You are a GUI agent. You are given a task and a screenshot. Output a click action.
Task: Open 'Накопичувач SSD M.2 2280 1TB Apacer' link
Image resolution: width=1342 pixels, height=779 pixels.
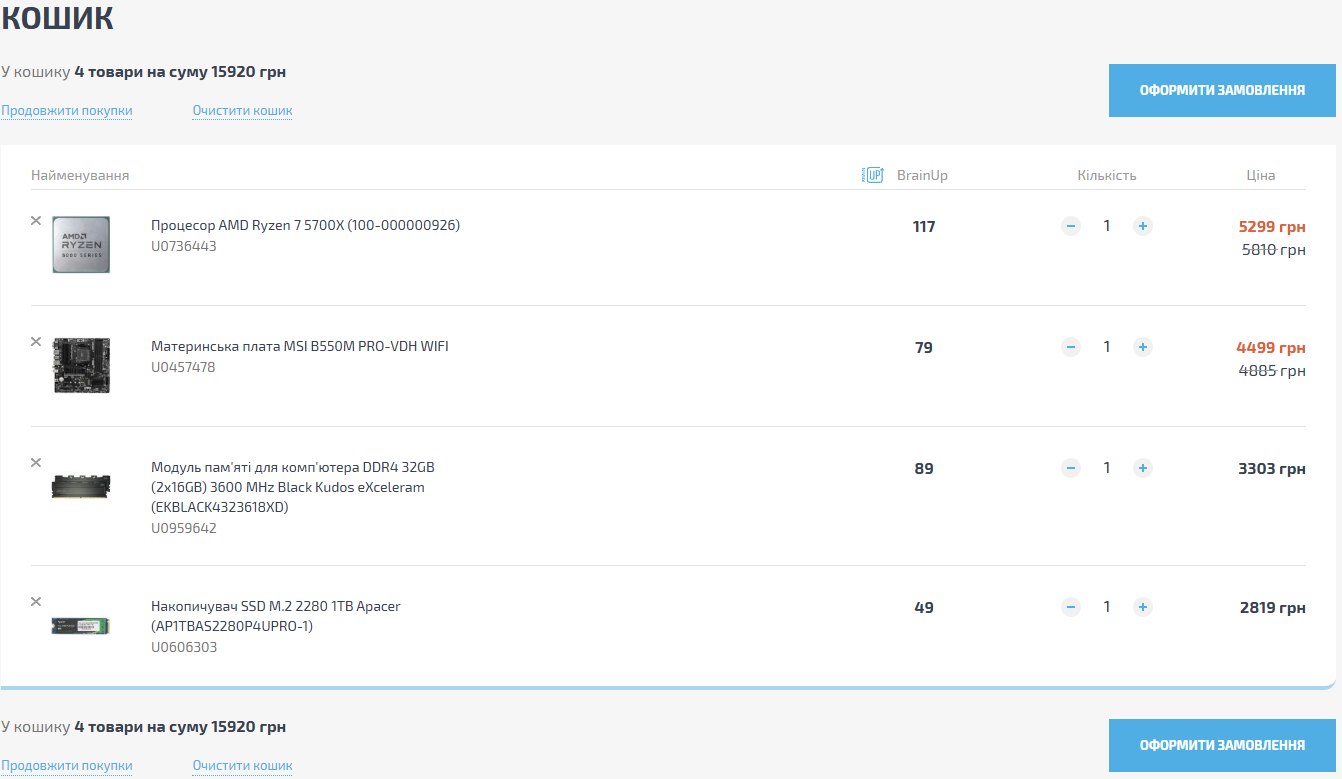tap(275, 616)
